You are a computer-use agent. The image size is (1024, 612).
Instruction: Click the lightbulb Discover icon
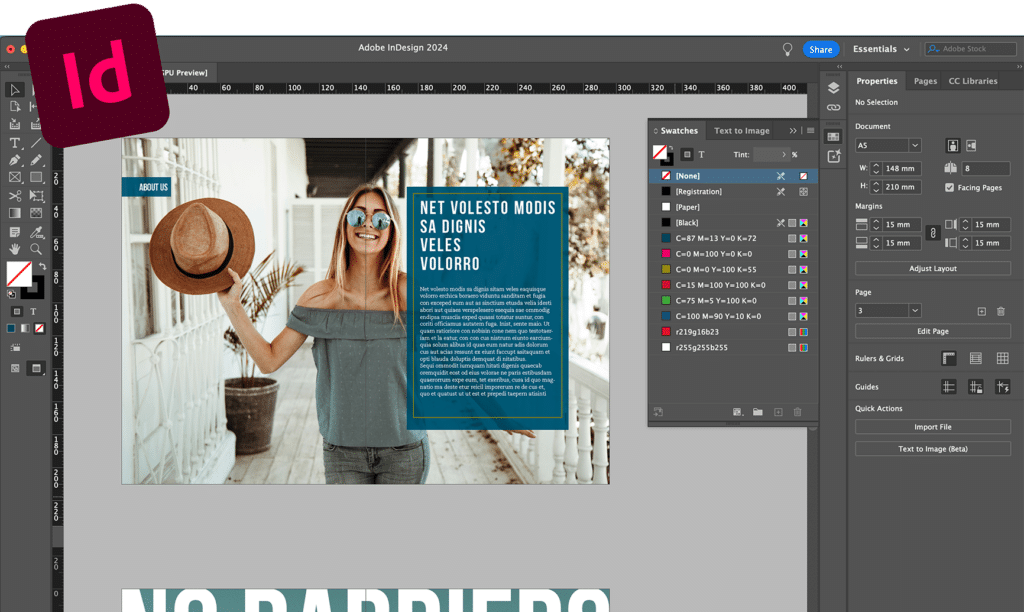coord(788,49)
